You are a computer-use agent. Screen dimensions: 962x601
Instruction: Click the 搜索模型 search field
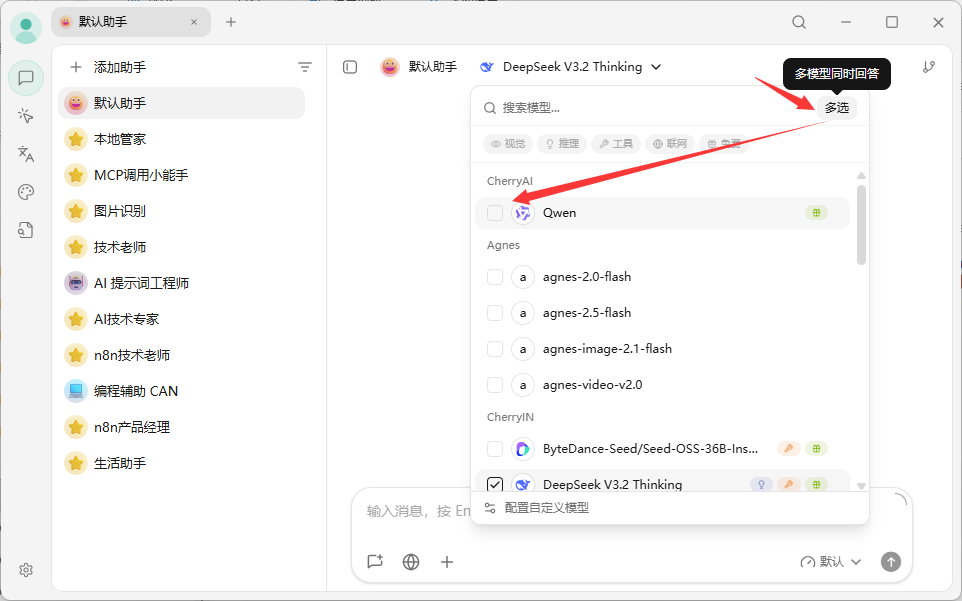[x=649, y=108]
